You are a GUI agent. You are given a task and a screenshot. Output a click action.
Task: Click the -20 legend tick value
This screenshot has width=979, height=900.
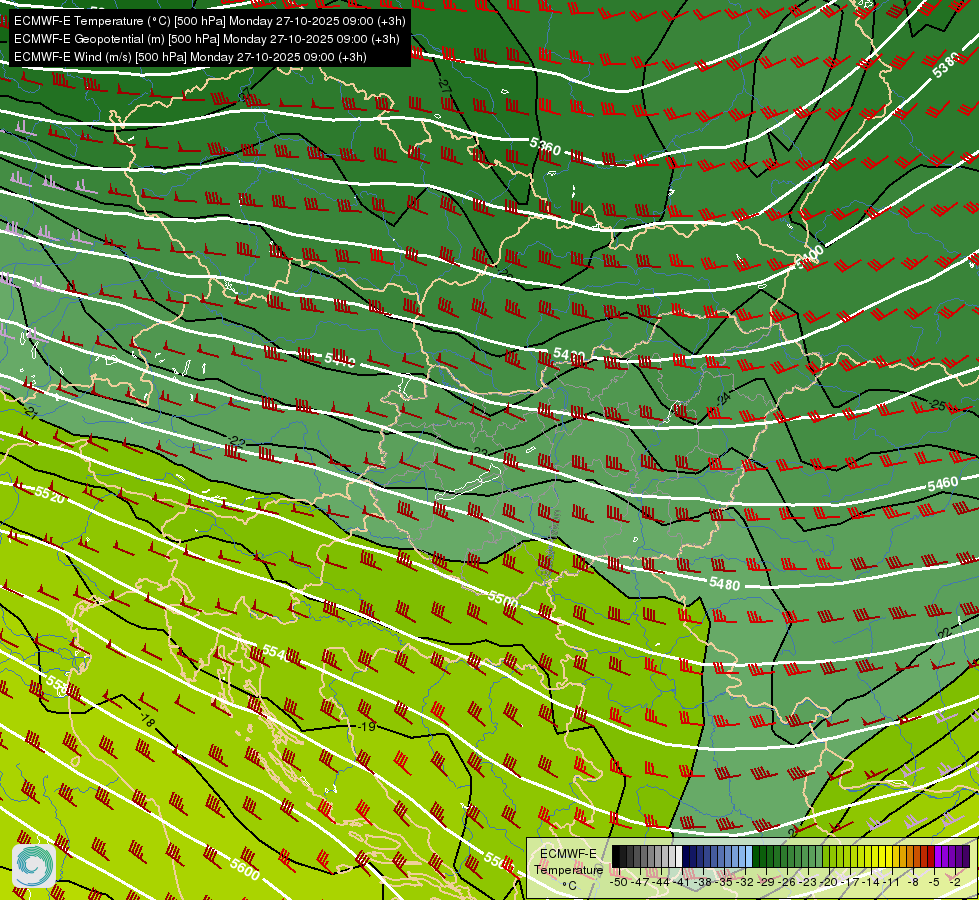(x=829, y=883)
